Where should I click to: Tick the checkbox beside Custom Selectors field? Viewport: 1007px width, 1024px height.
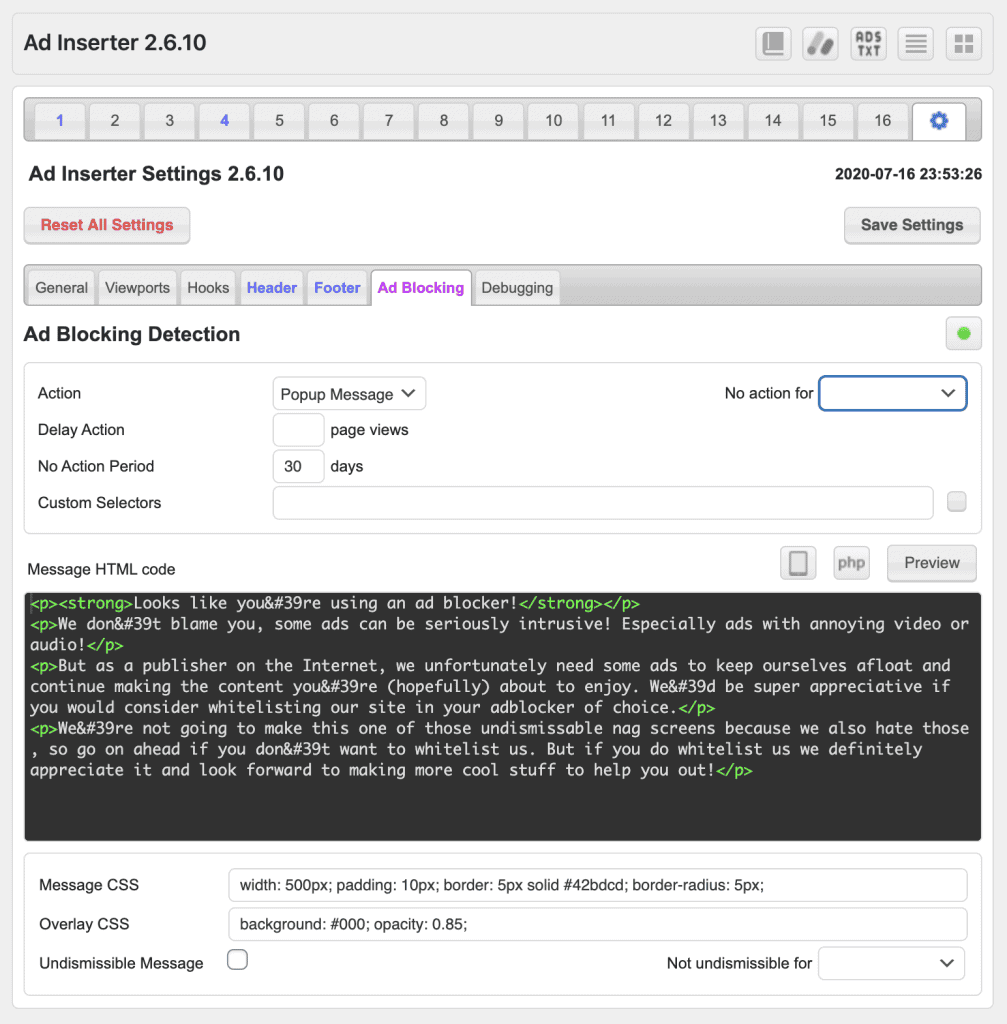pos(957,502)
